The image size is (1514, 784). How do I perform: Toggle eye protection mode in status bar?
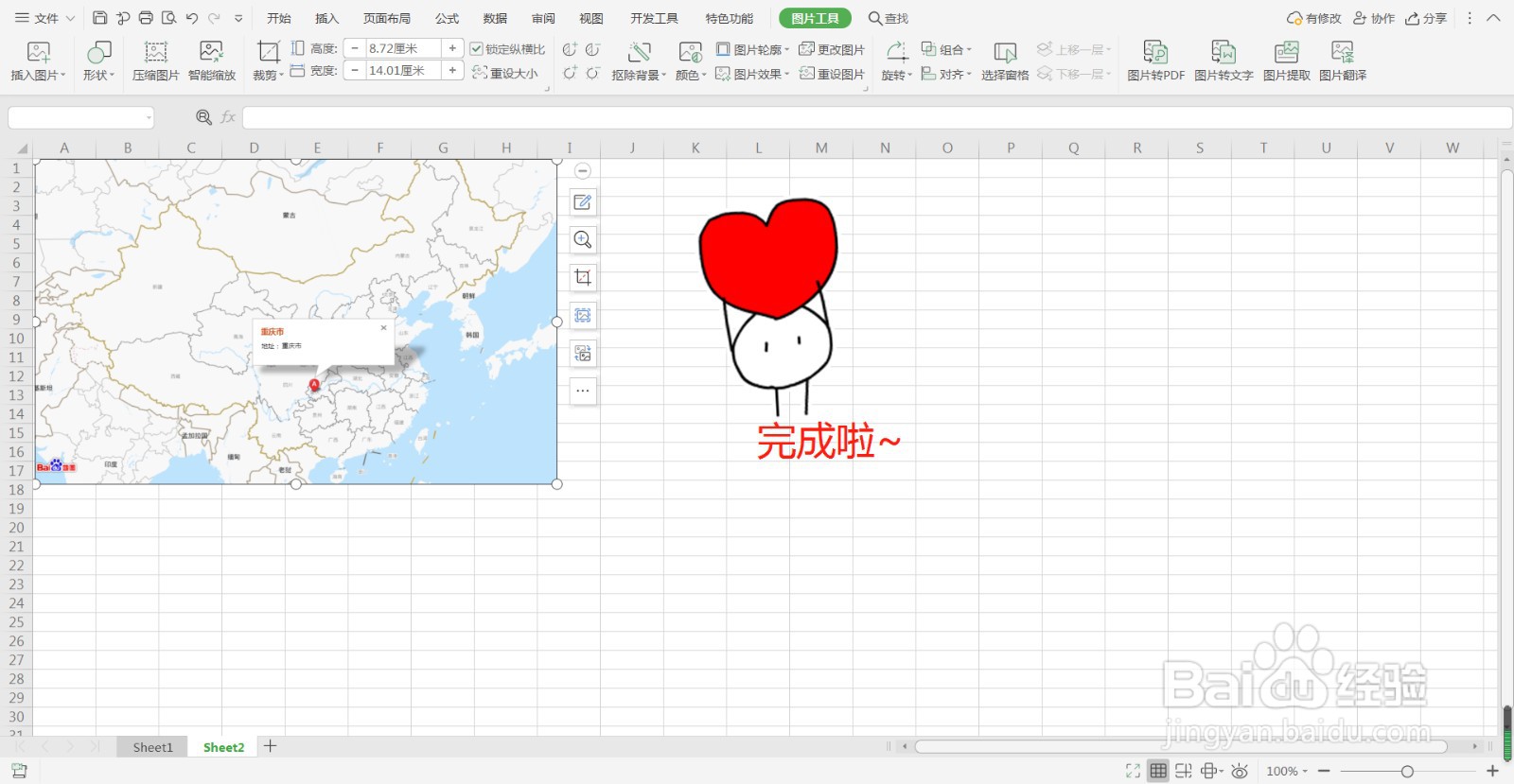click(x=1240, y=771)
